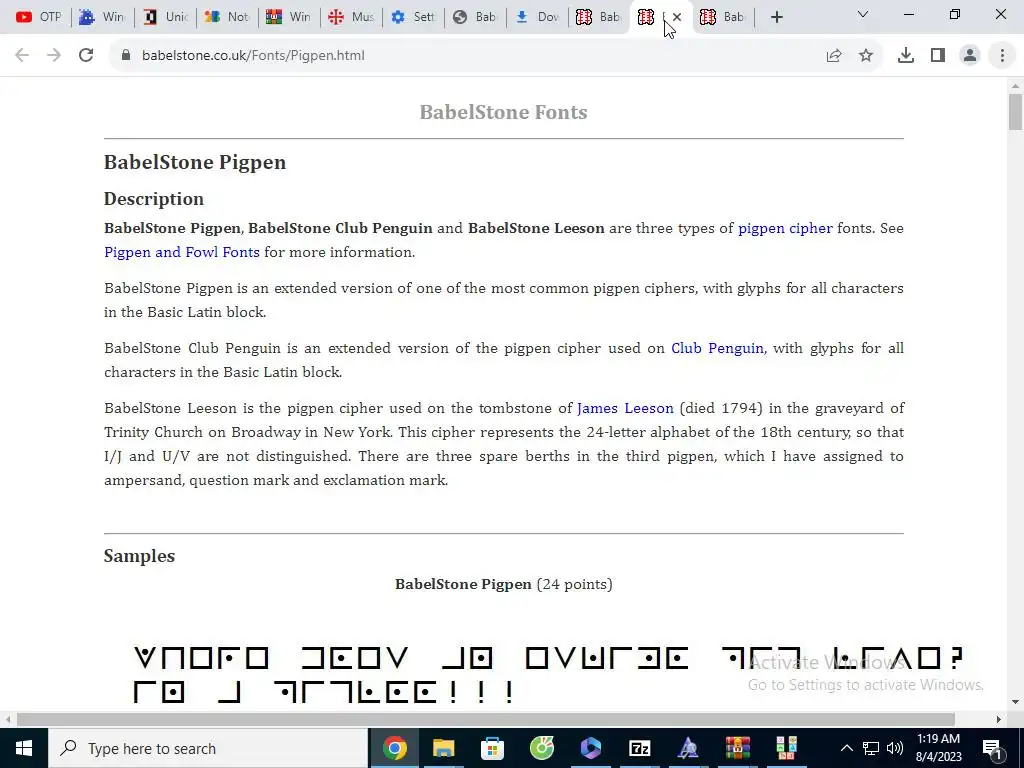Switch to the Mus tab
The image size is (1024, 768).
351,17
